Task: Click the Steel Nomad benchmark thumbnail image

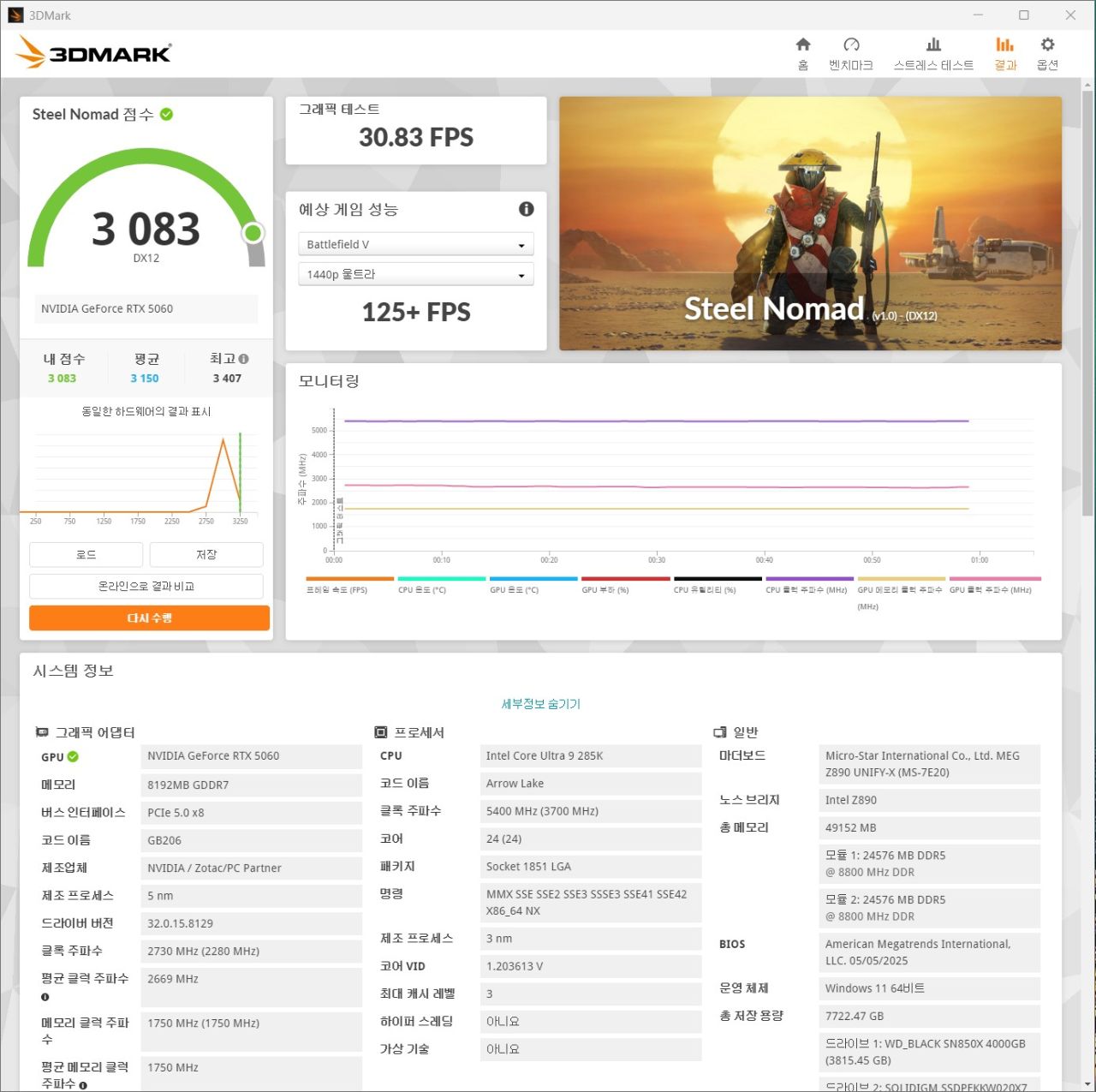Action: click(x=810, y=223)
